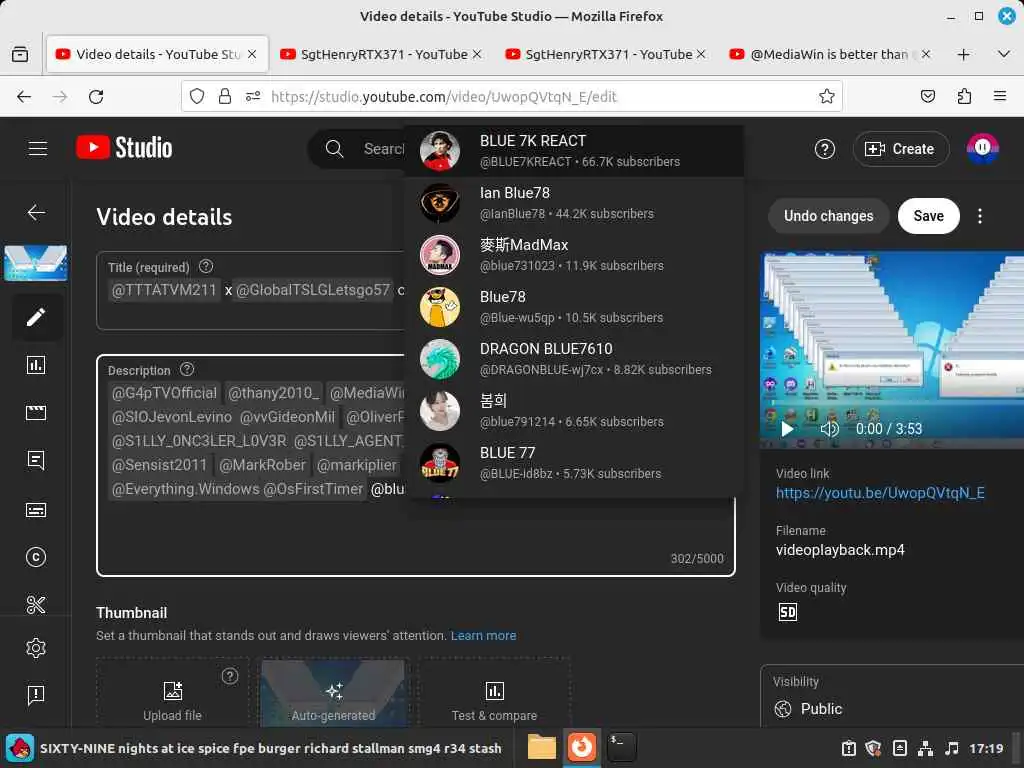Click the music note tray icon
1024x768 pixels.
tap(952, 748)
